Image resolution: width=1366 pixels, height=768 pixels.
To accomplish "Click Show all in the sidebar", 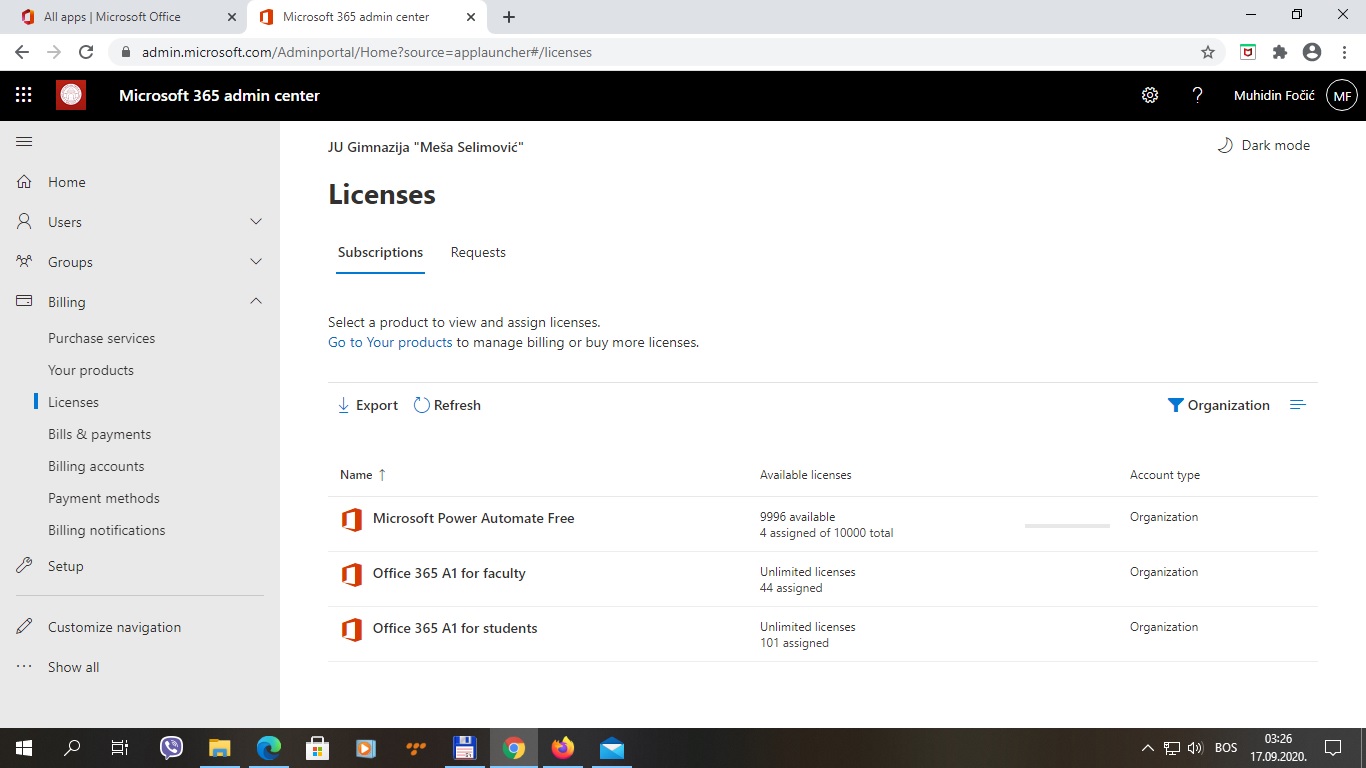I will coord(74,667).
